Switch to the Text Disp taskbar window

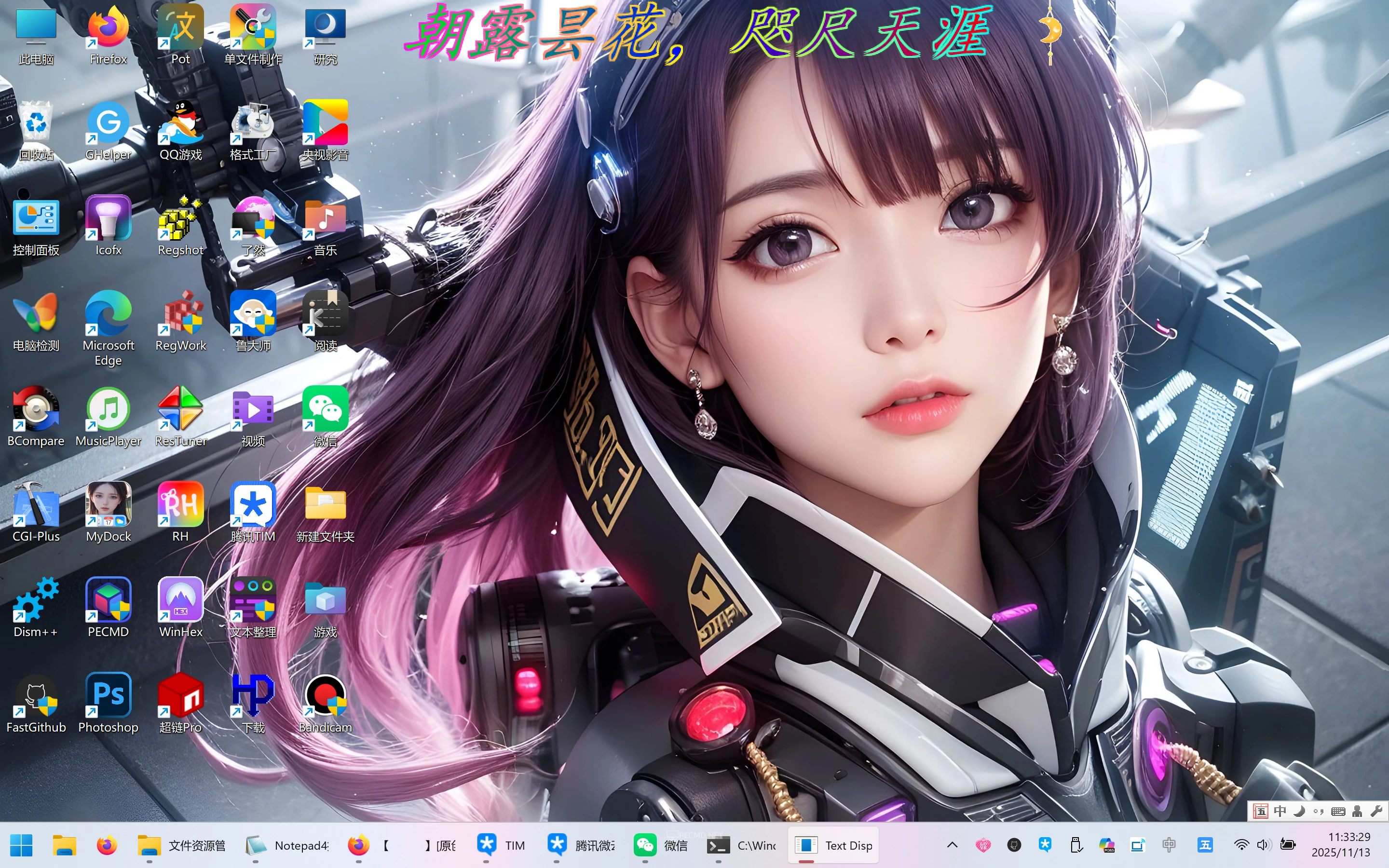point(833,845)
